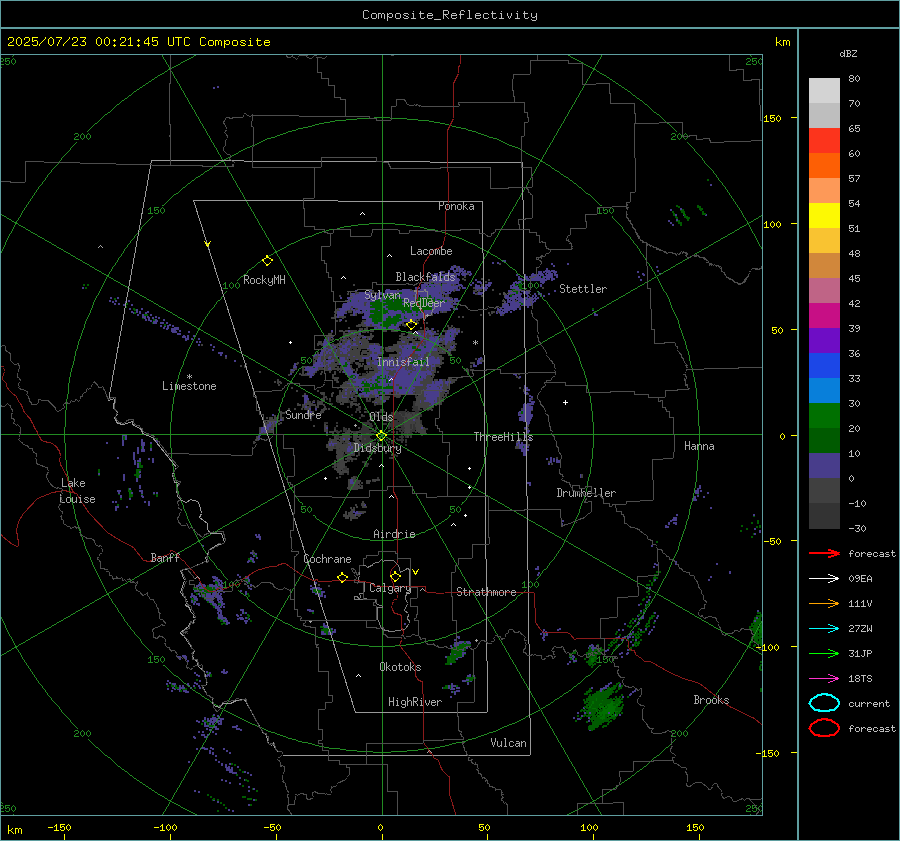Click the Stettler town label

(583, 289)
